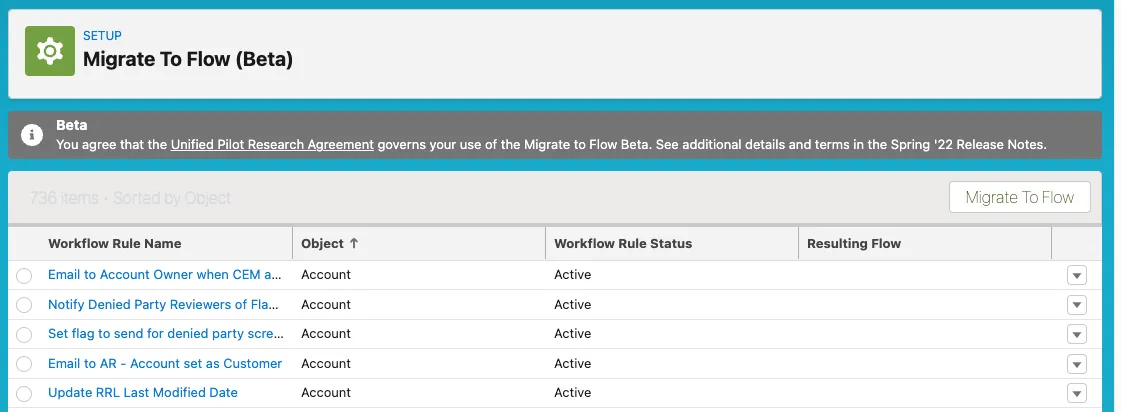Image resolution: width=1121 pixels, height=412 pixels.
Task: Open Set flag to send for denied party link
Action: [166, 333]
